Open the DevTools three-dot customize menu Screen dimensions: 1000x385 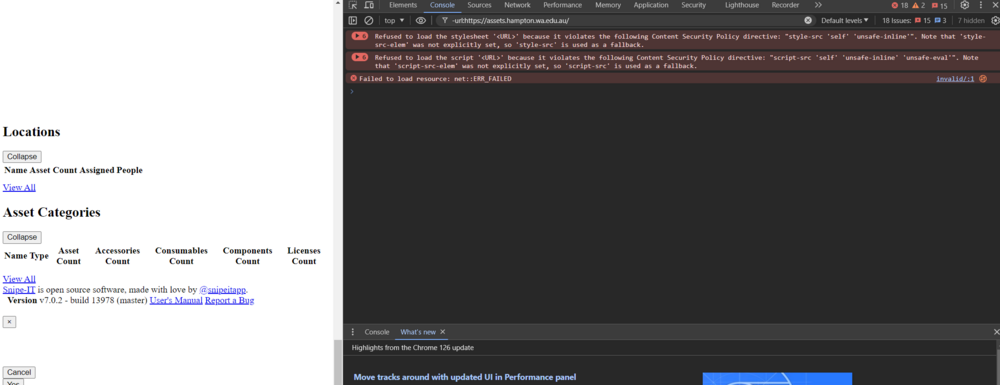(x=981, y=5)
